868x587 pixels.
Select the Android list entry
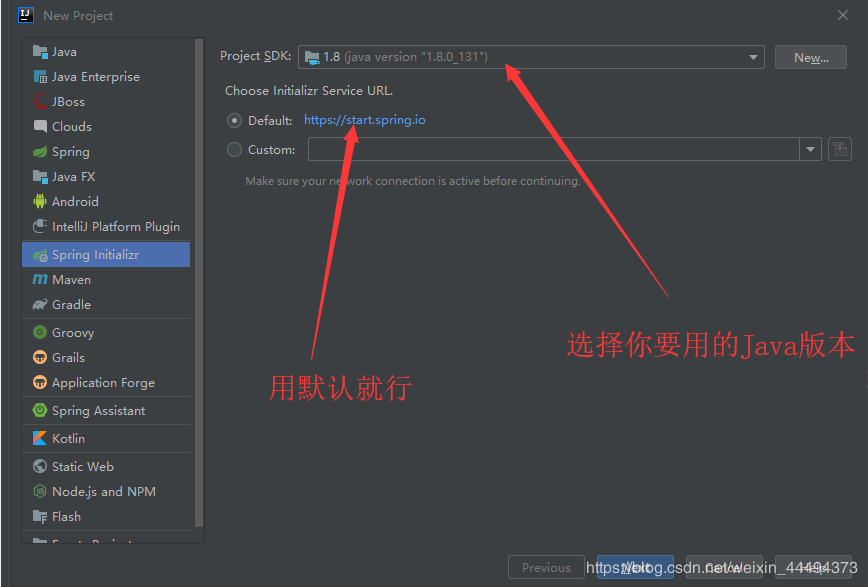tap(106, 202)
